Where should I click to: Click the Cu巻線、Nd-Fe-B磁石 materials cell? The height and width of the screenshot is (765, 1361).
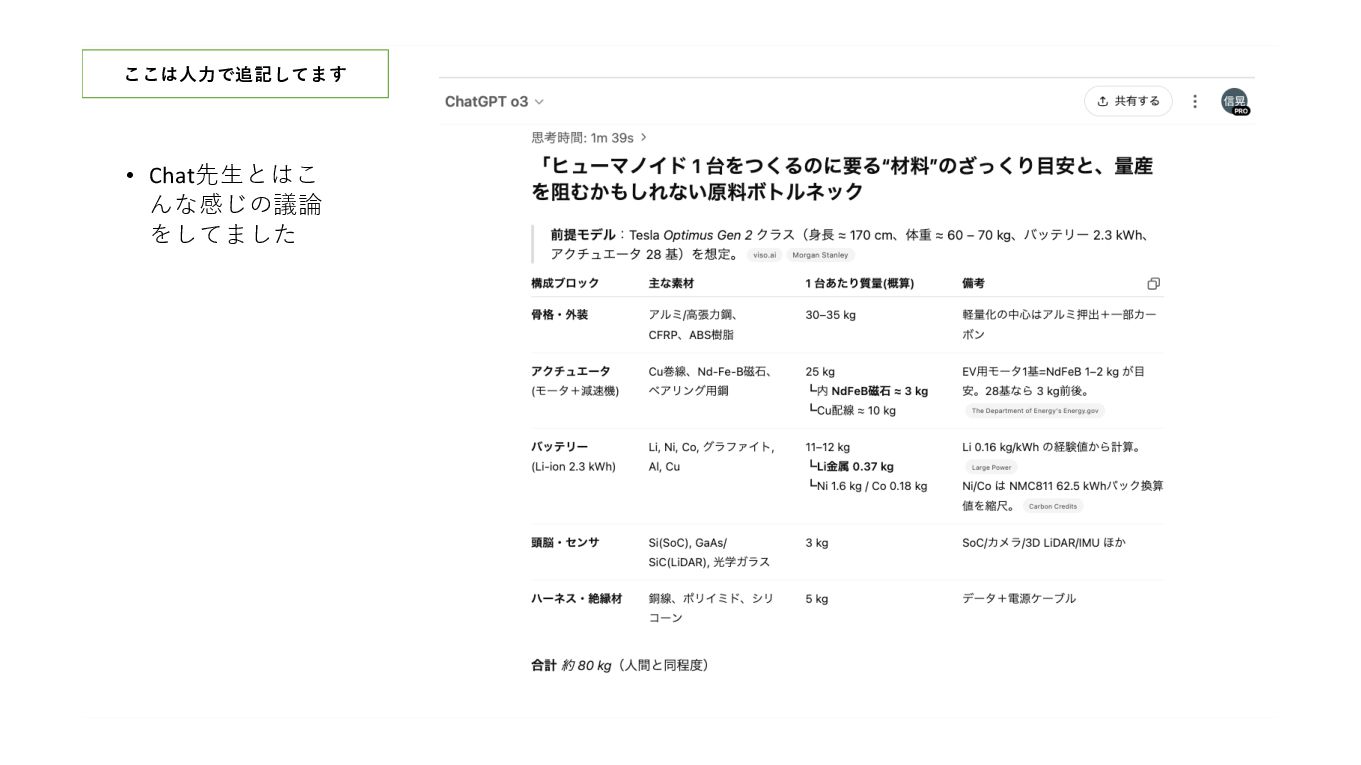711,381
